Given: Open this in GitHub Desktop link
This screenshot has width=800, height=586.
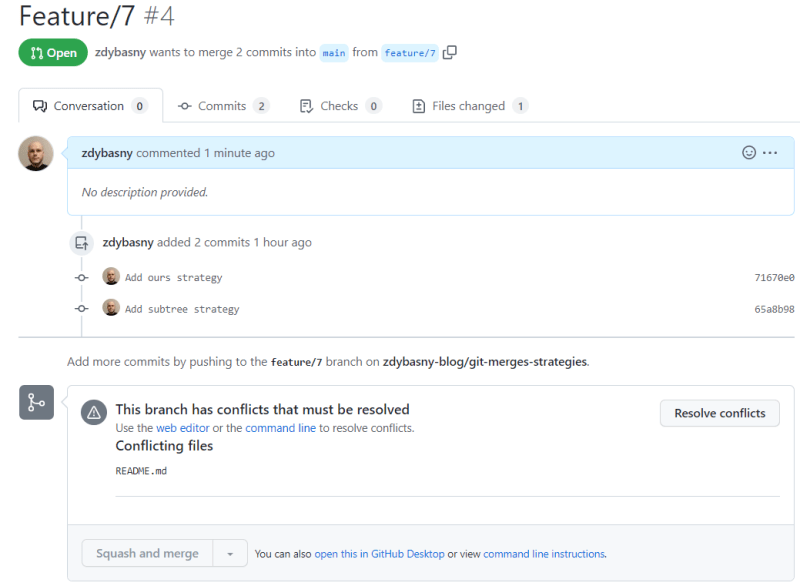Looking at the screenshot, I should (x=379, y=554).
